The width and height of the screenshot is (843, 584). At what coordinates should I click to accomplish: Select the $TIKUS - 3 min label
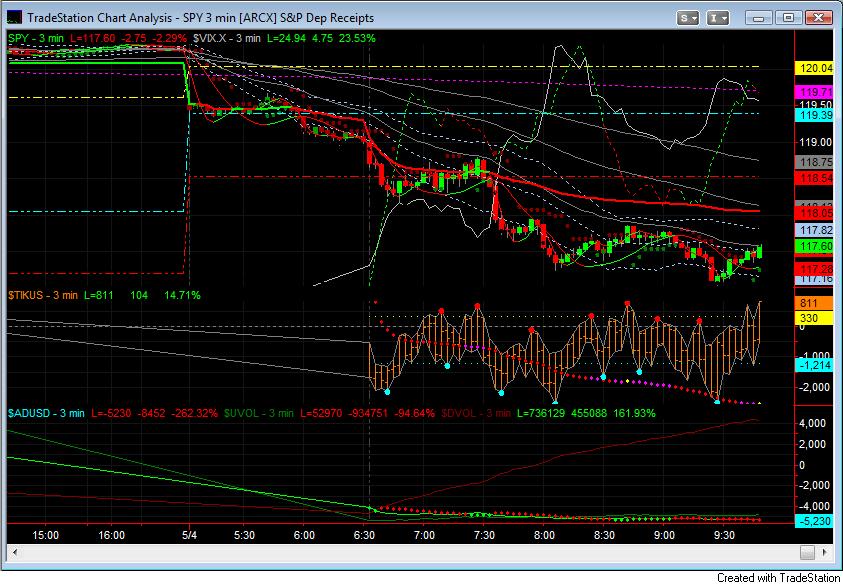42,295
